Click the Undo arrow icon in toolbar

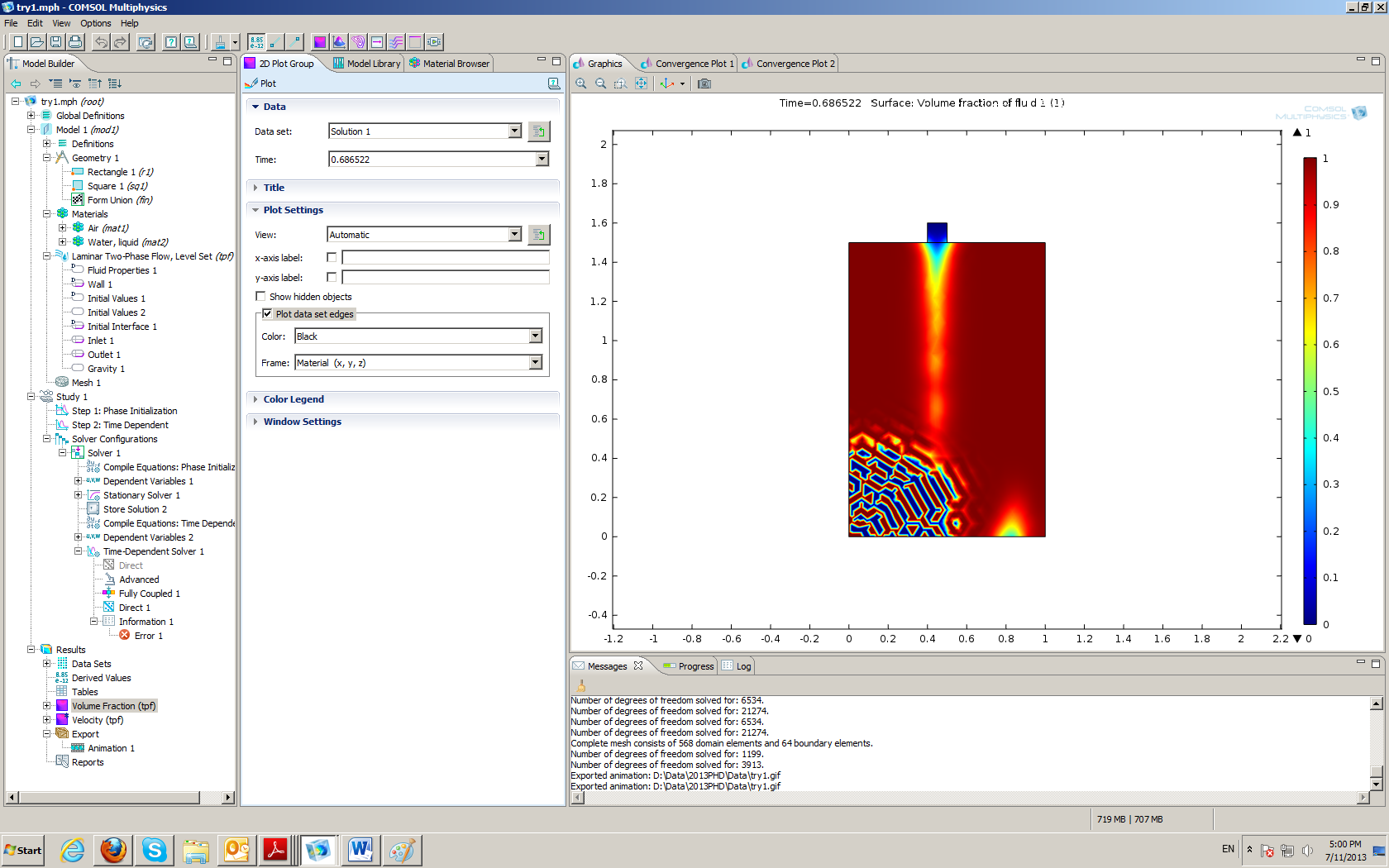click(101, 42)
